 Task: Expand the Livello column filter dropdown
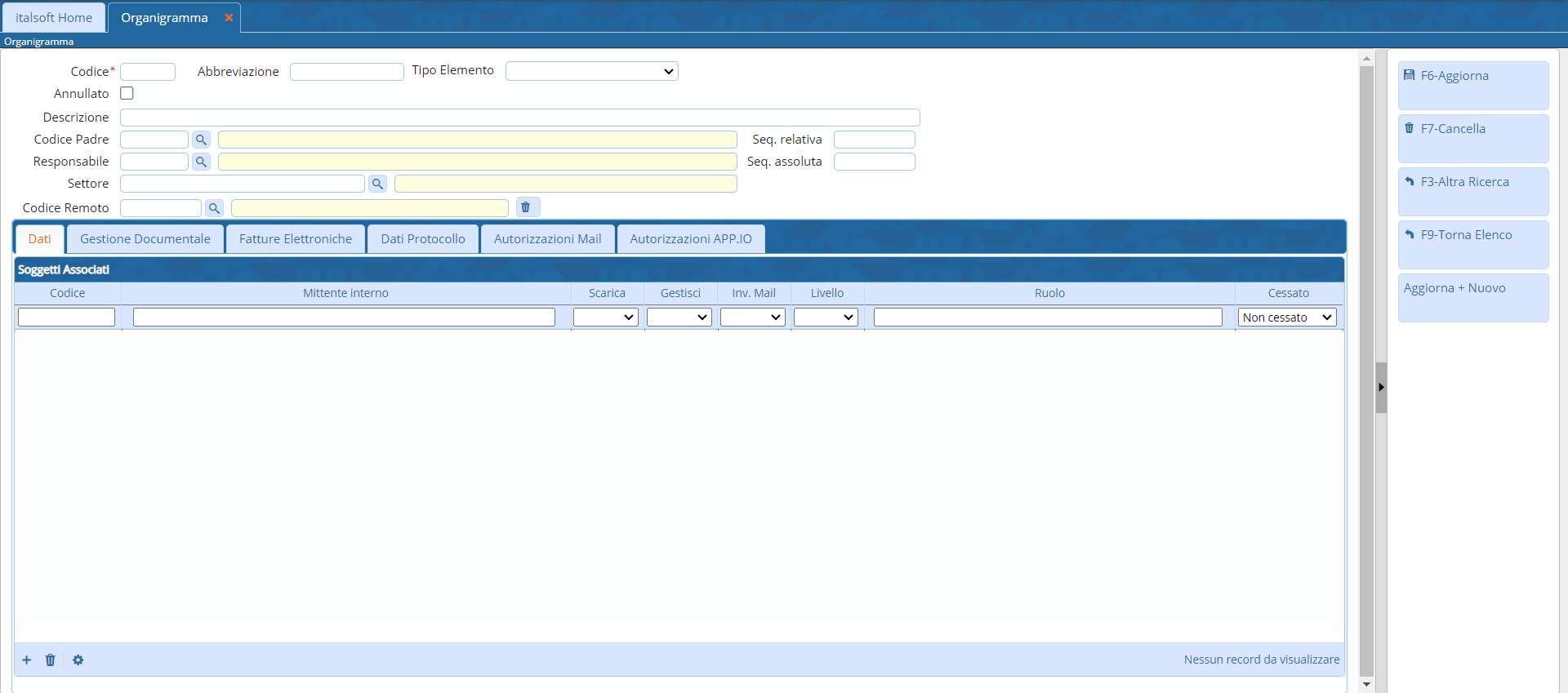click(826, 317)
